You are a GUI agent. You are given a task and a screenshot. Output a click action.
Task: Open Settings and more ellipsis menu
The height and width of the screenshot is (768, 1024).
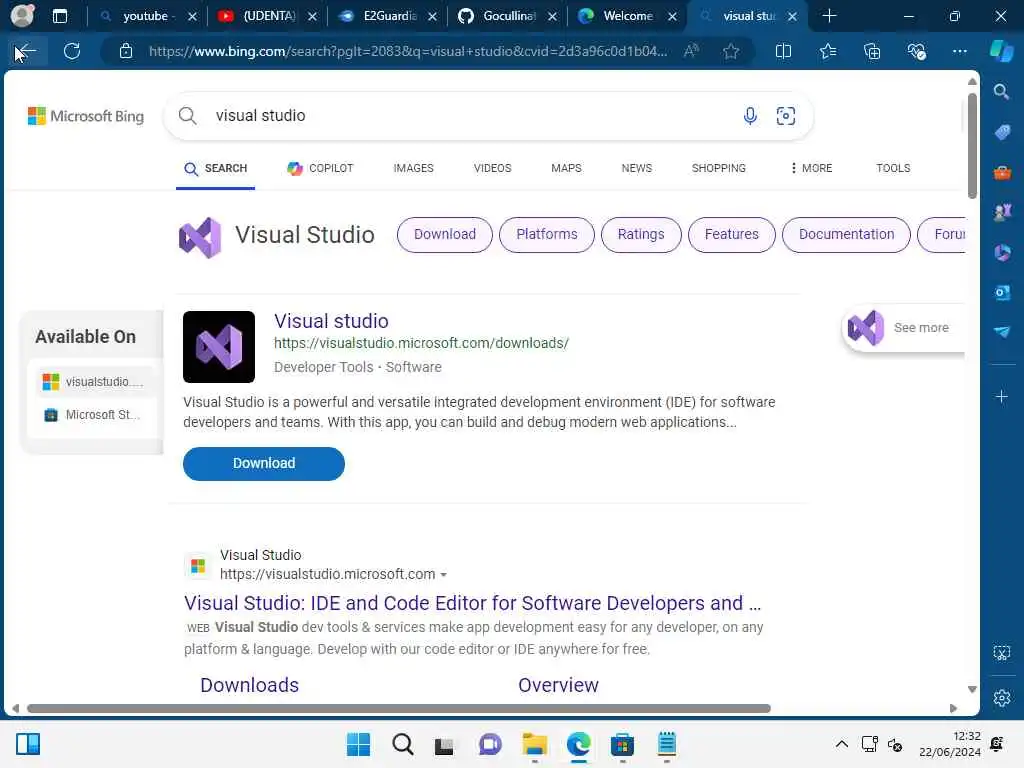tap(959, 51)
